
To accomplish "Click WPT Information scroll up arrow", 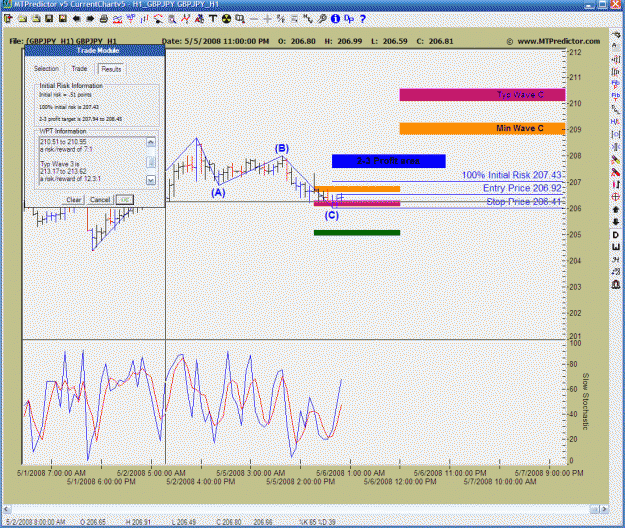I will click(x=151, y=142).
